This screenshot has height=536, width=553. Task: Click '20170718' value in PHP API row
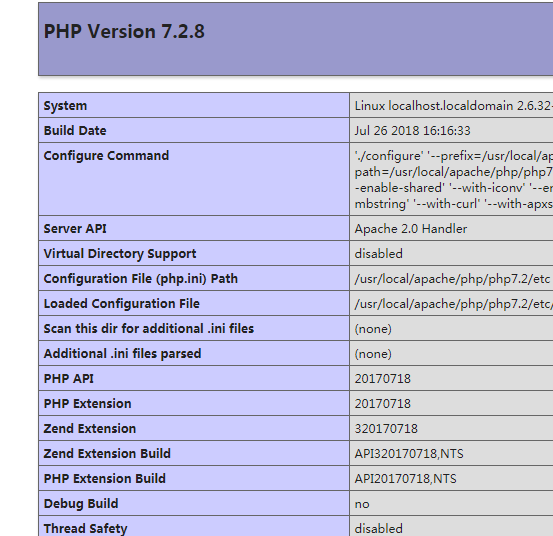coord(383,379)
